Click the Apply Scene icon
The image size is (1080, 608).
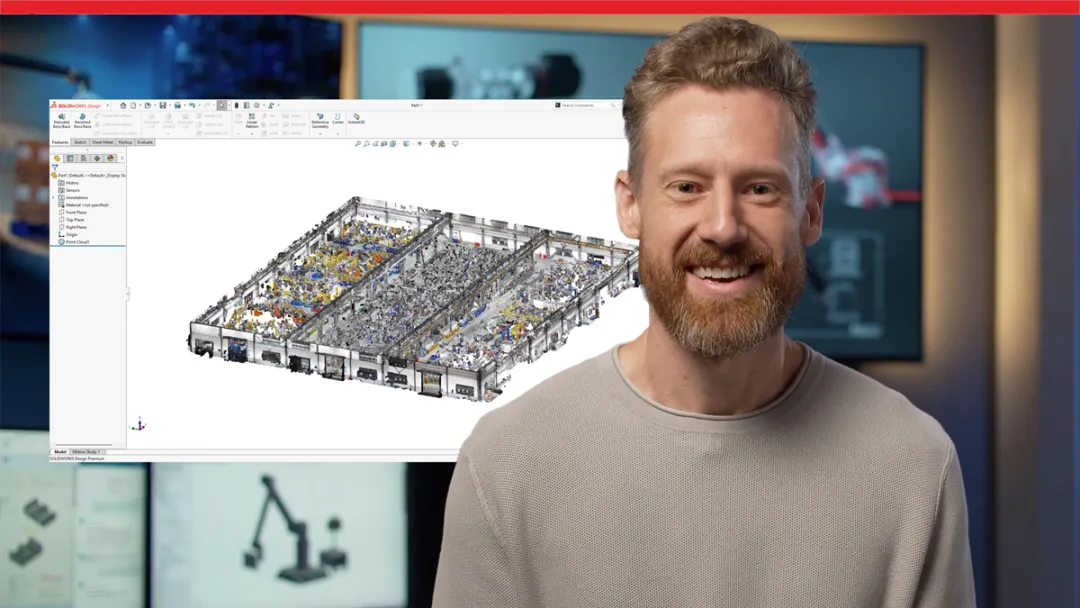[442, 143]
